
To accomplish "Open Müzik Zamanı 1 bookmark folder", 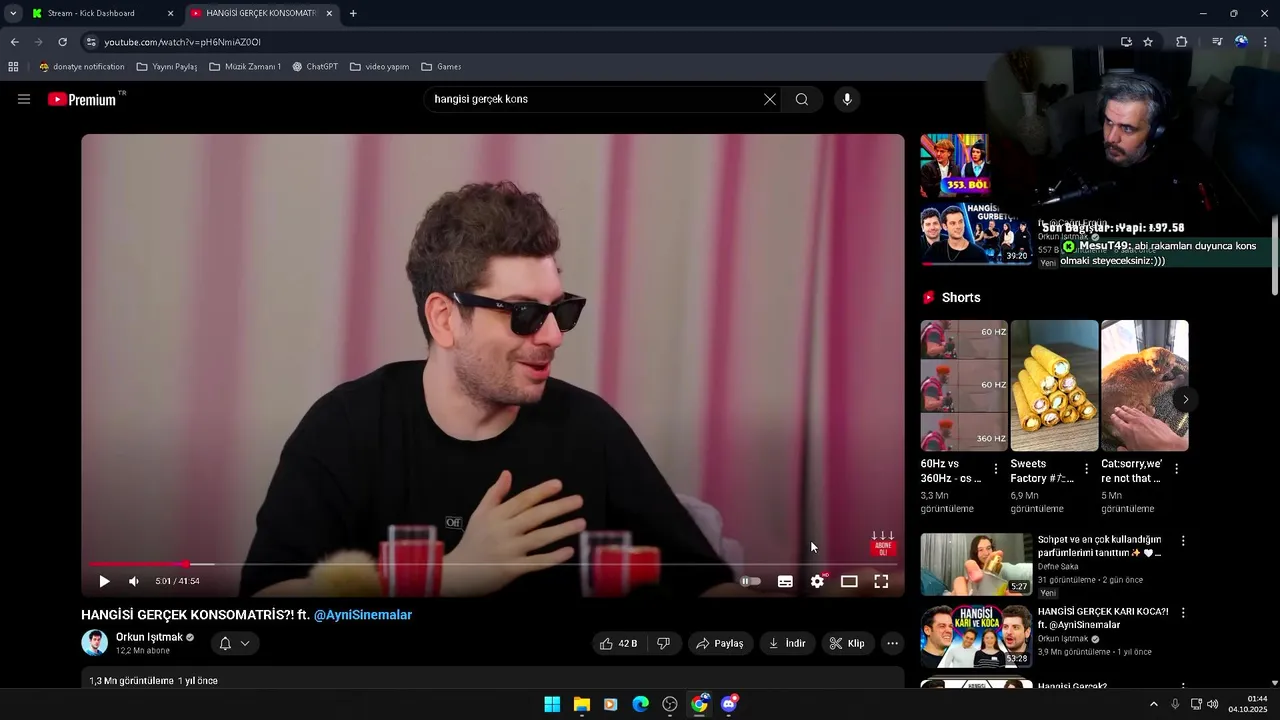I will [246, 67].
